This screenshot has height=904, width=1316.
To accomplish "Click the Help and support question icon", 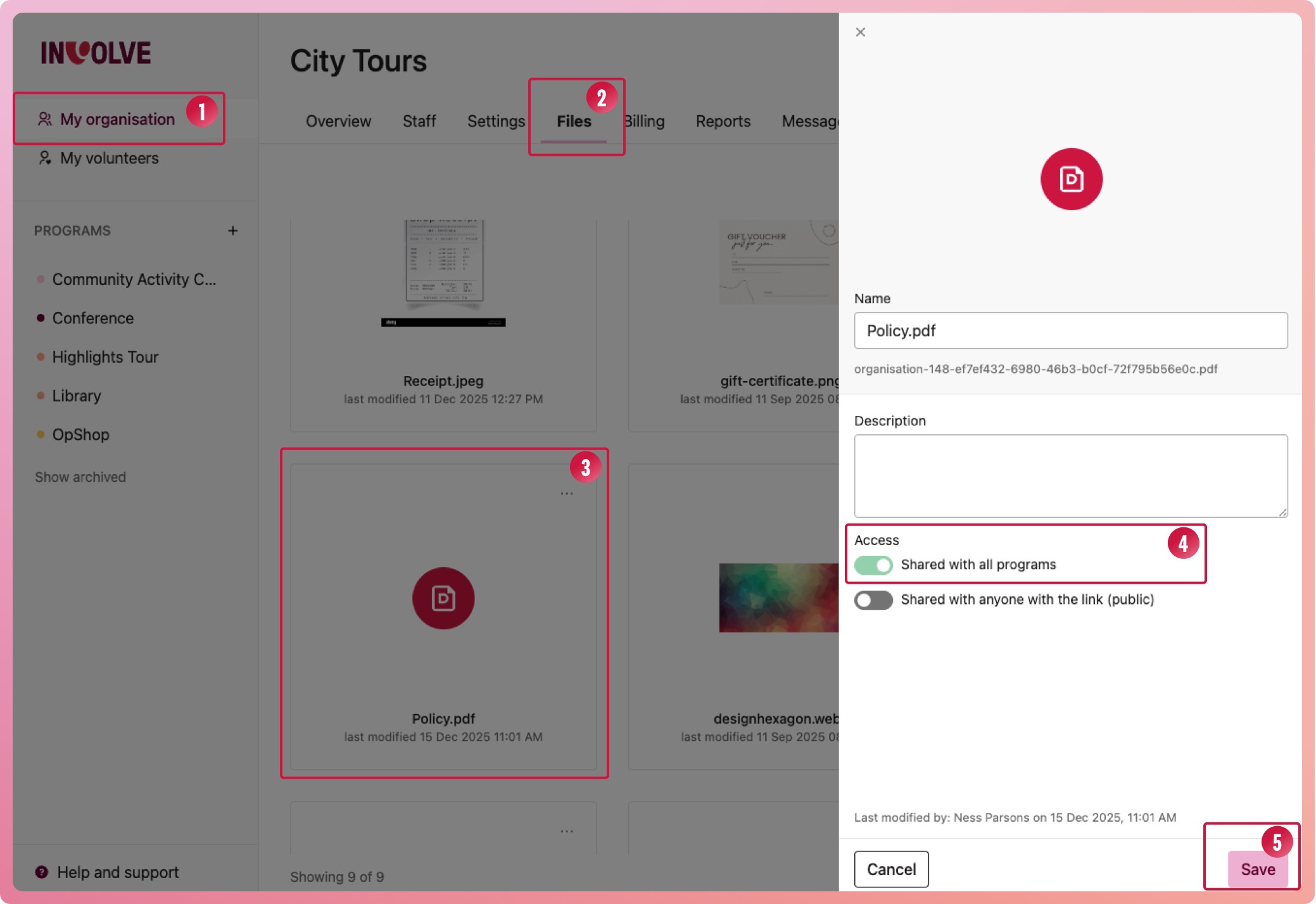I will [x=42, y=872].
